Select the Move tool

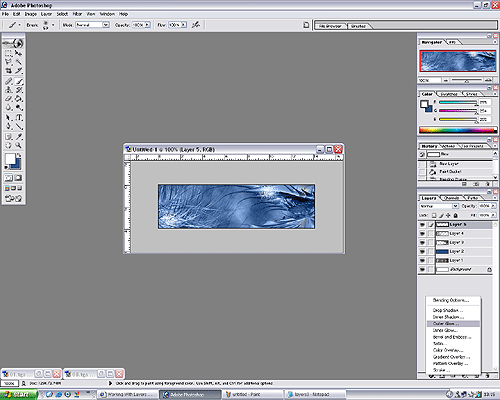click(19, 53)
